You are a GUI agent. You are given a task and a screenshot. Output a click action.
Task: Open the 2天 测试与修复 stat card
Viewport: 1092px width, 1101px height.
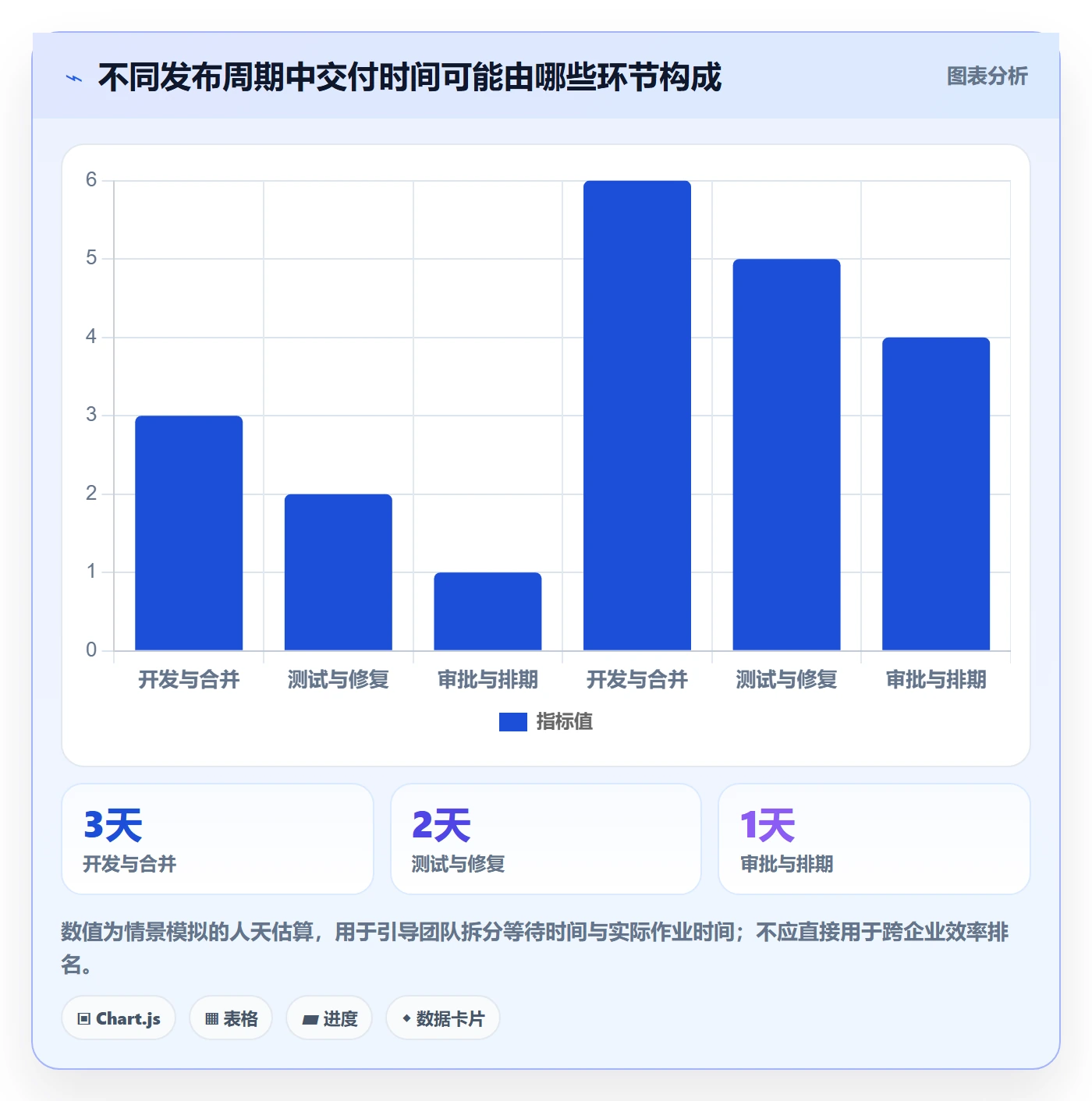546,839
